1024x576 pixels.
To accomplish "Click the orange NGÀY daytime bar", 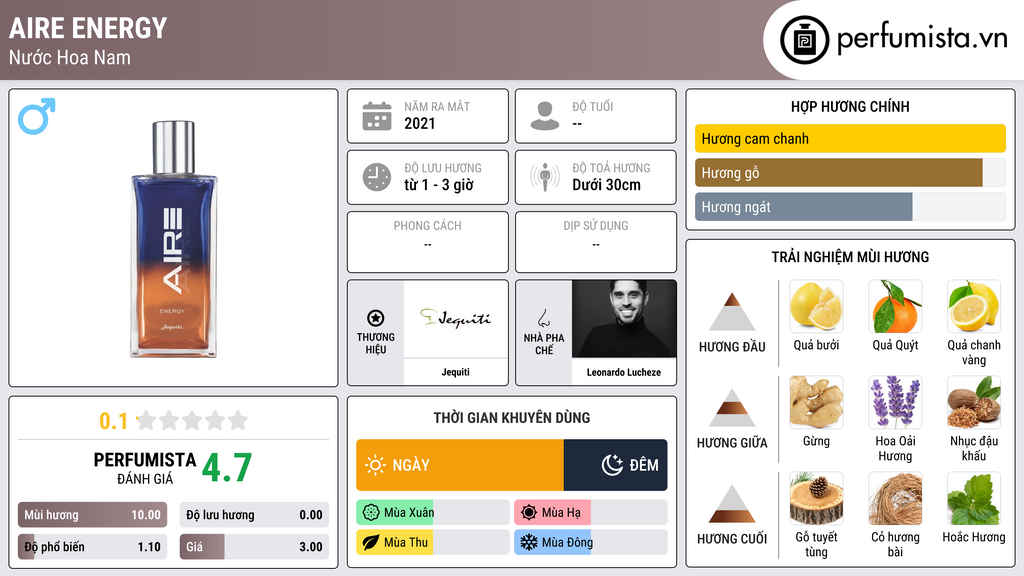I will pos(460,465).
